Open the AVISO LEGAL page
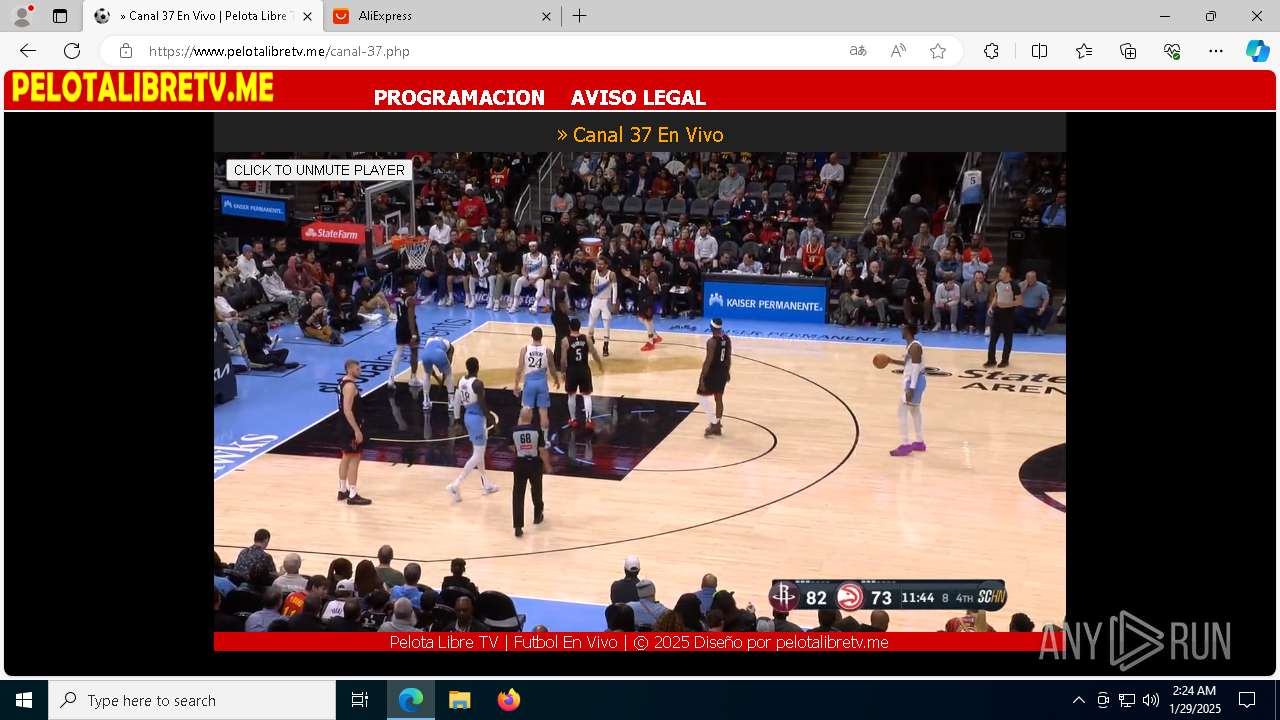The image size is (1280, 720). [638, 98]
